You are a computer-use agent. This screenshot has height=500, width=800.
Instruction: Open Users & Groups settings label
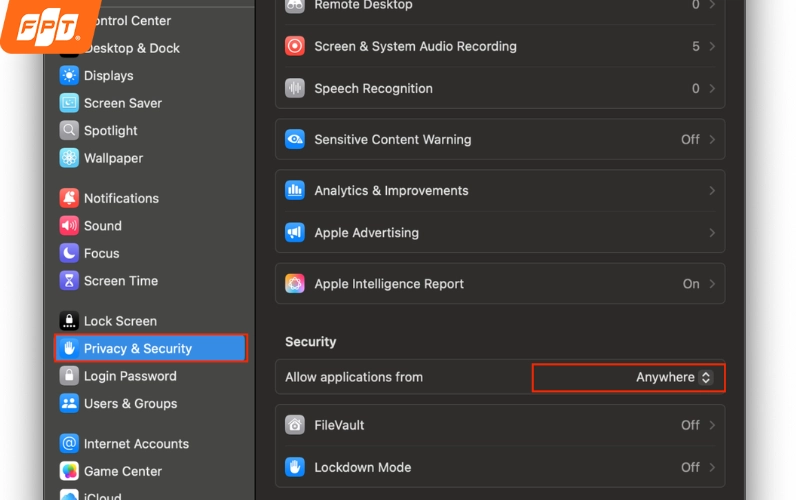tap(131, 404)
